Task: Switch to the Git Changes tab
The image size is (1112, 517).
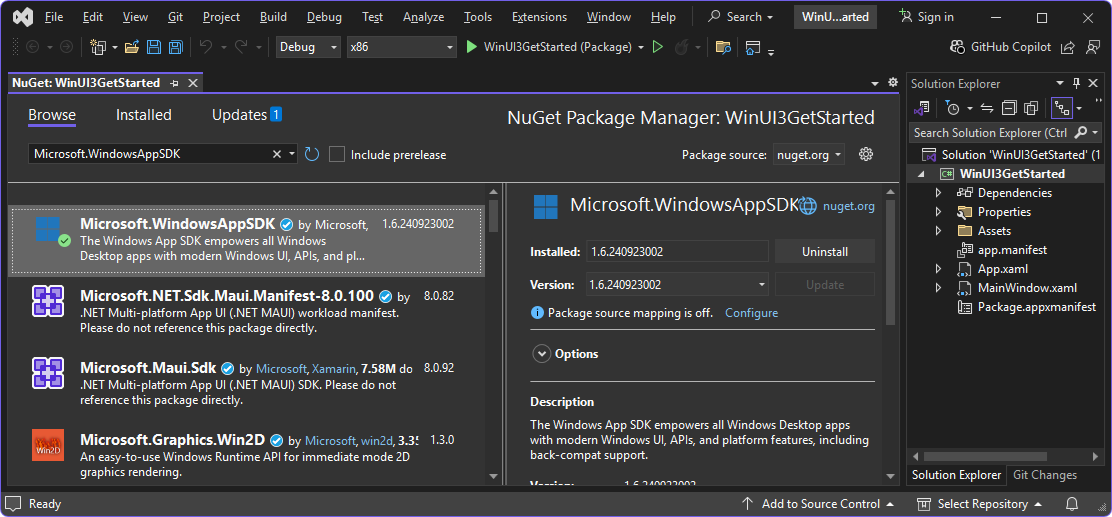Action: [x=1045, y=475]
